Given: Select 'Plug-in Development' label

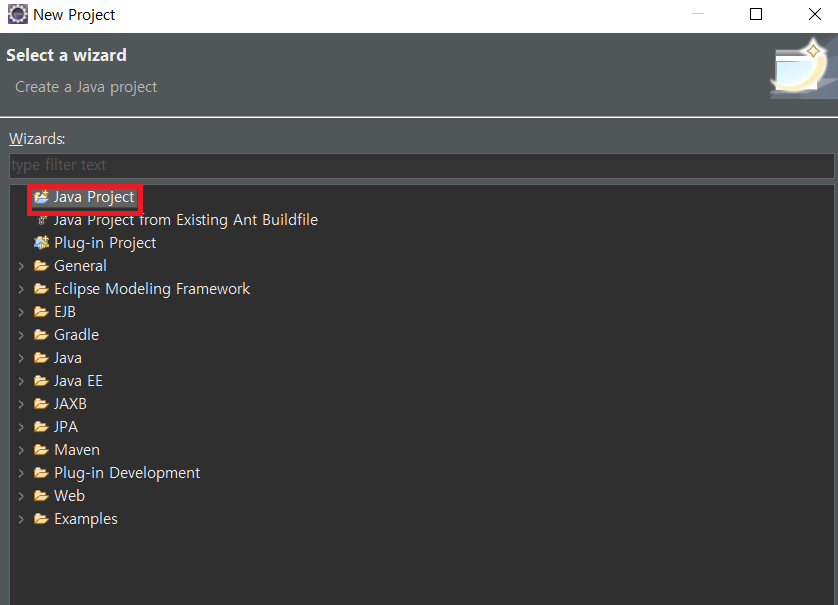Looking at the screenshot, I should pyautogui.click(x=127, y=473).
